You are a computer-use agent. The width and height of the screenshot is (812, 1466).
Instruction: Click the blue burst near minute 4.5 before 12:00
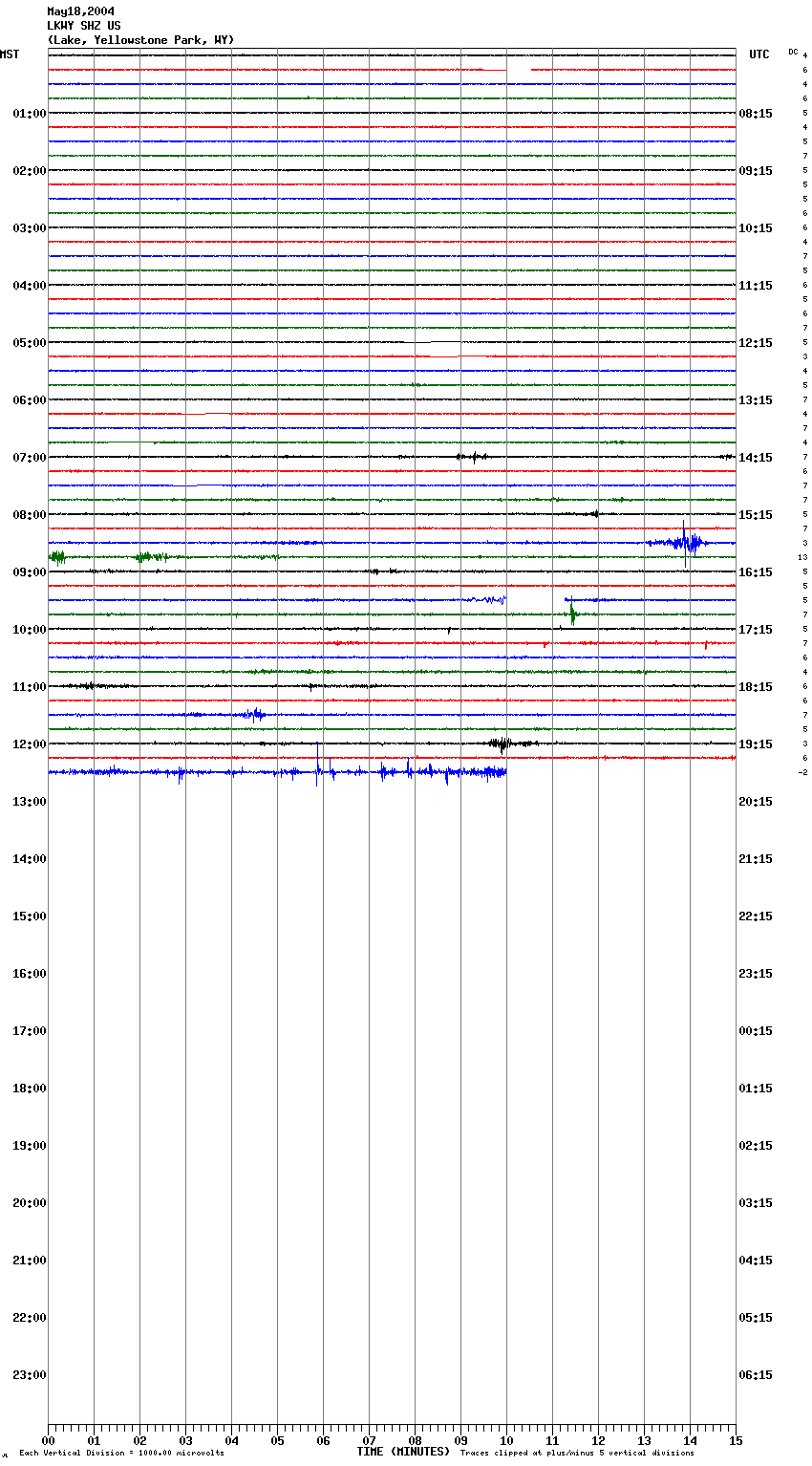coord(254,714)
